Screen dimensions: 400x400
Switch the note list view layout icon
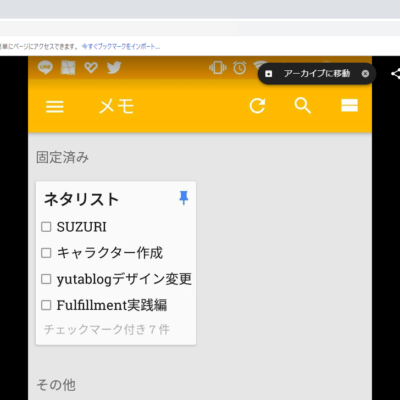[x=349, y=105]
